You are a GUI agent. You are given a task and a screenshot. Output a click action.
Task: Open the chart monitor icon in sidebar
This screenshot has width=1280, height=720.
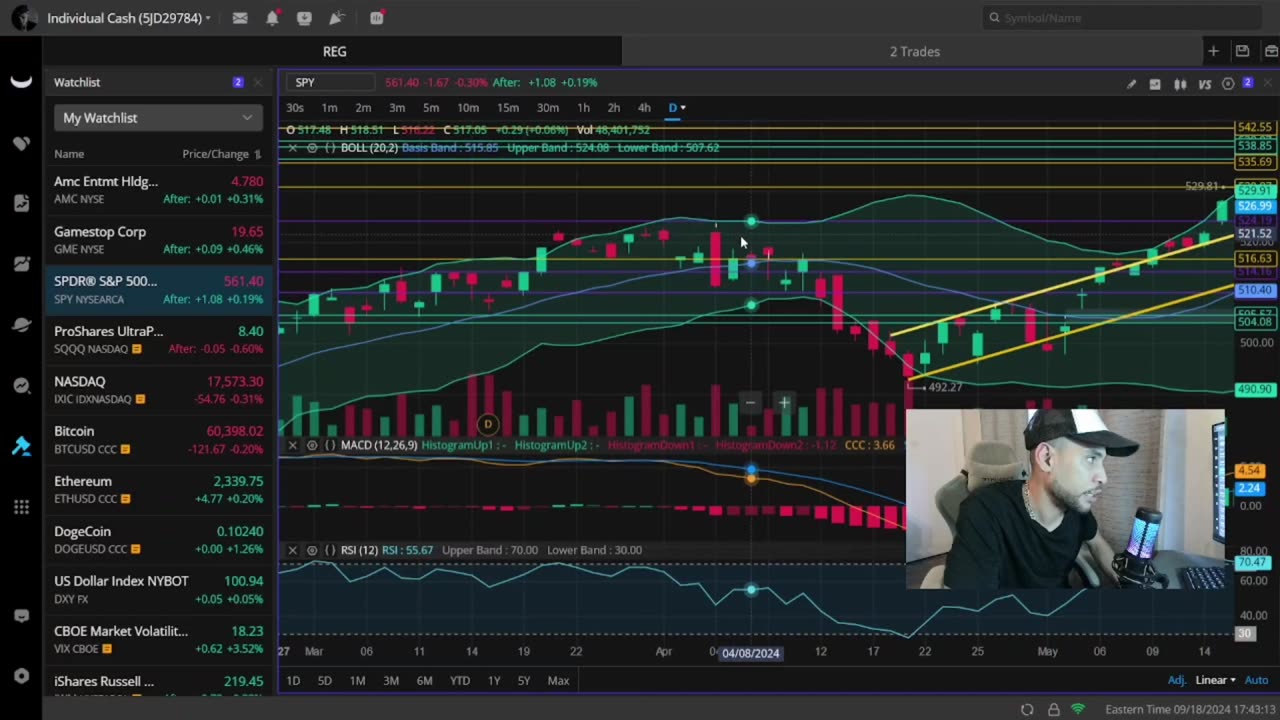pos(21,264)
